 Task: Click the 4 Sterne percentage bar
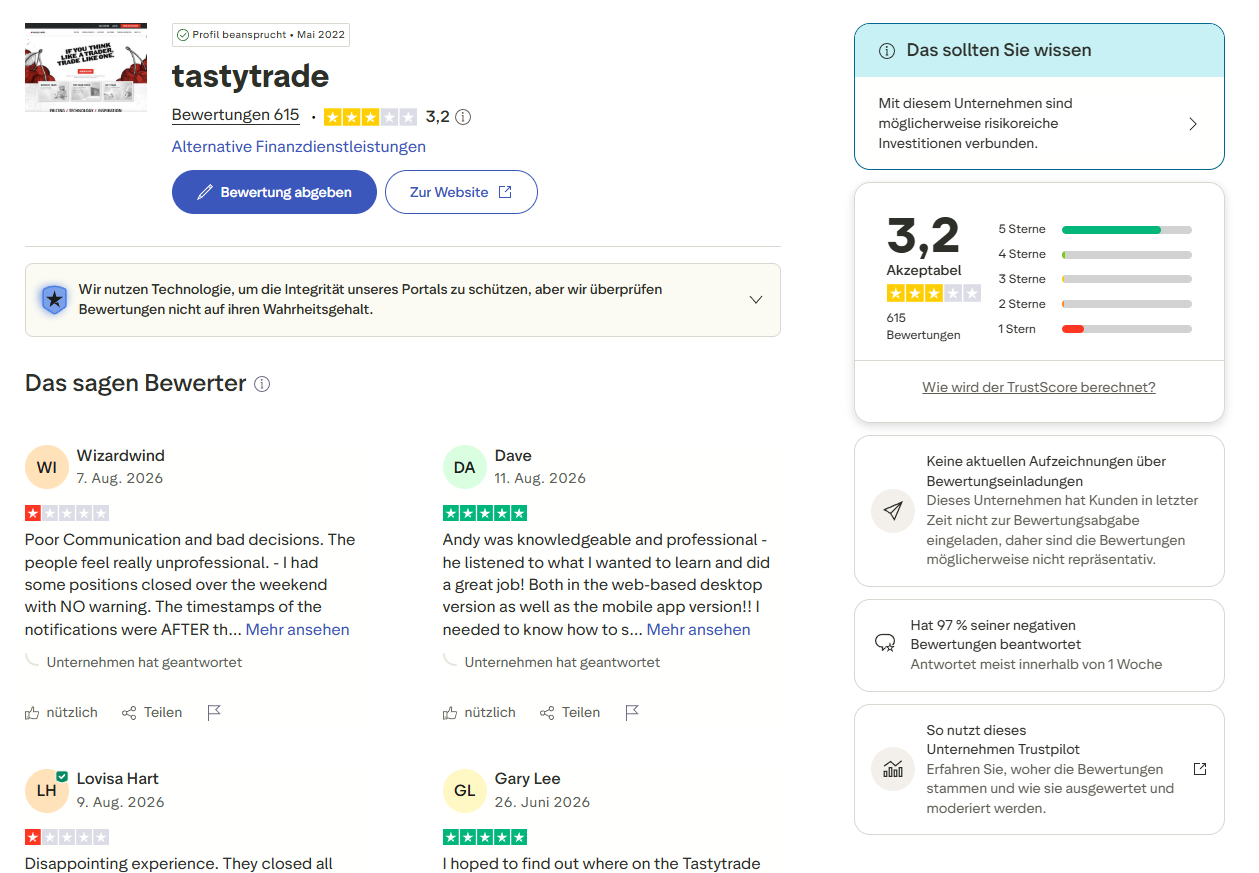1127,254
